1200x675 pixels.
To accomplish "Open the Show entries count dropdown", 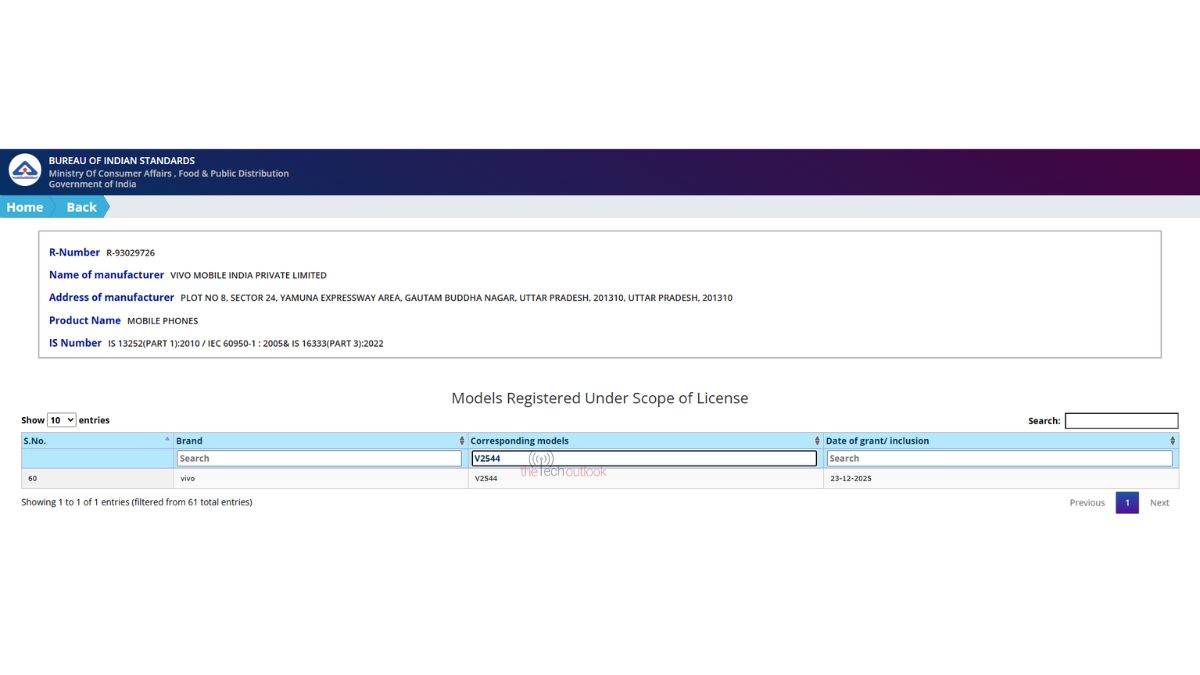I will (x=62, y=420).
